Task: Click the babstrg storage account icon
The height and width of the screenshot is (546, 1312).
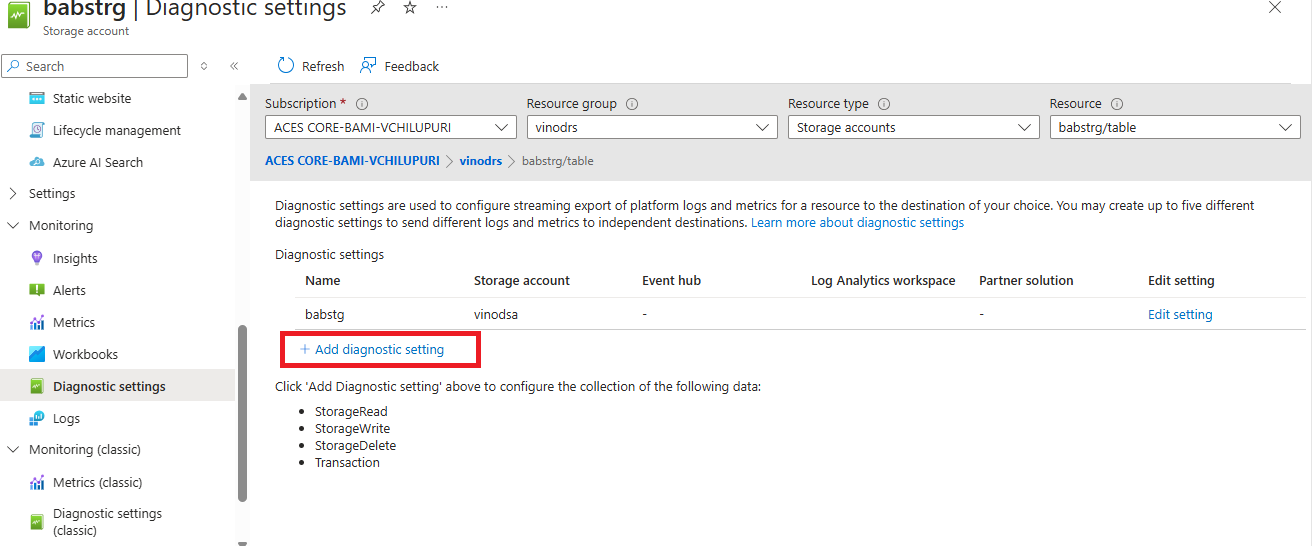Action: [x=20, y=17]
